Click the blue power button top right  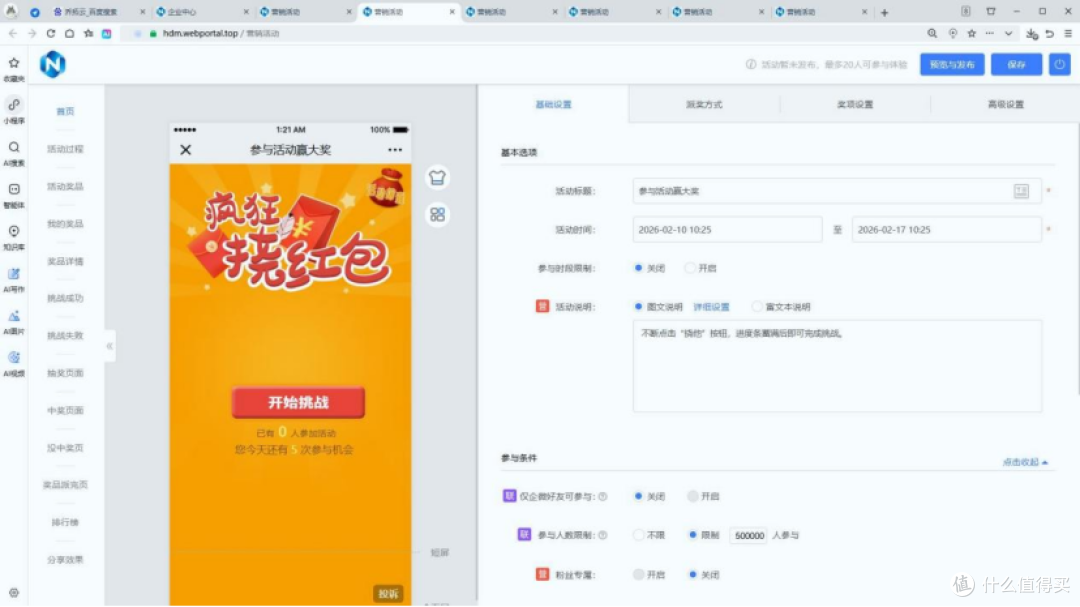pos(1059,65)
